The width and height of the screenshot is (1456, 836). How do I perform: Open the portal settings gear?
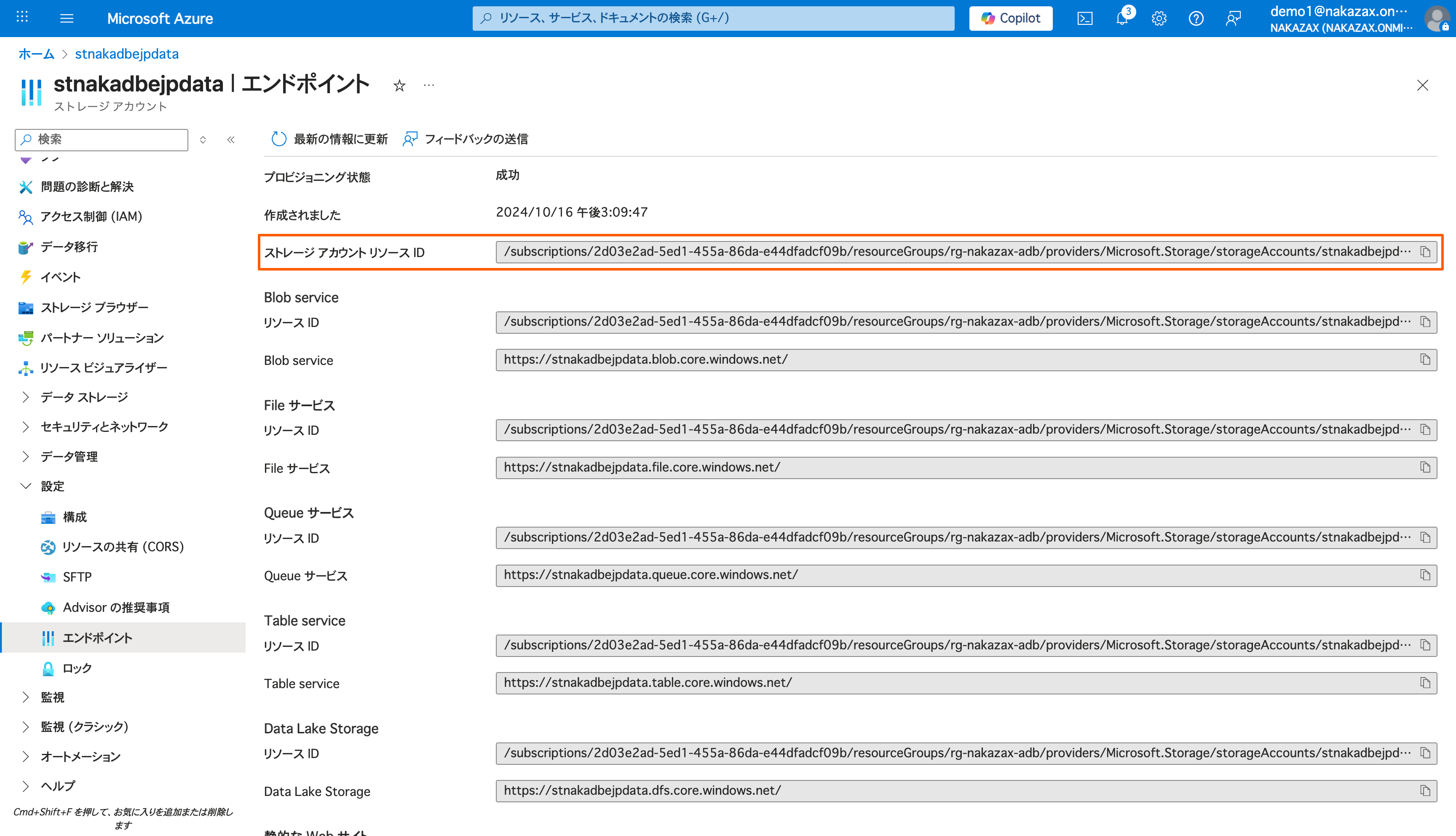point(1159,19)
